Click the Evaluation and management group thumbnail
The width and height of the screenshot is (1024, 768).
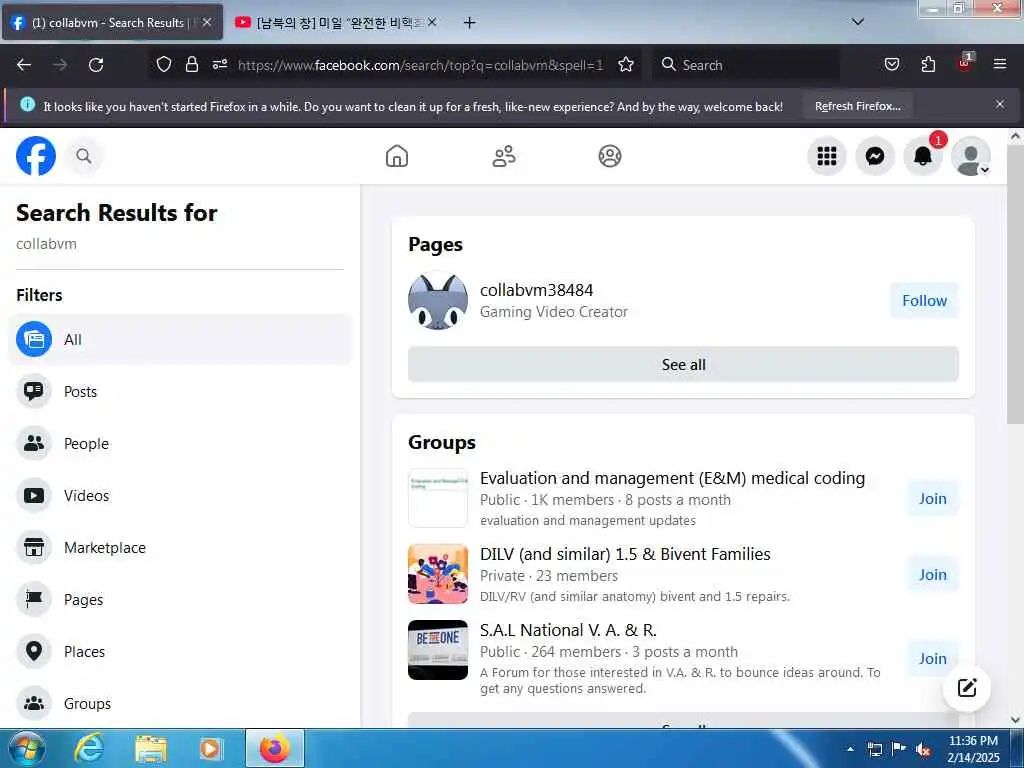(438, 498)
